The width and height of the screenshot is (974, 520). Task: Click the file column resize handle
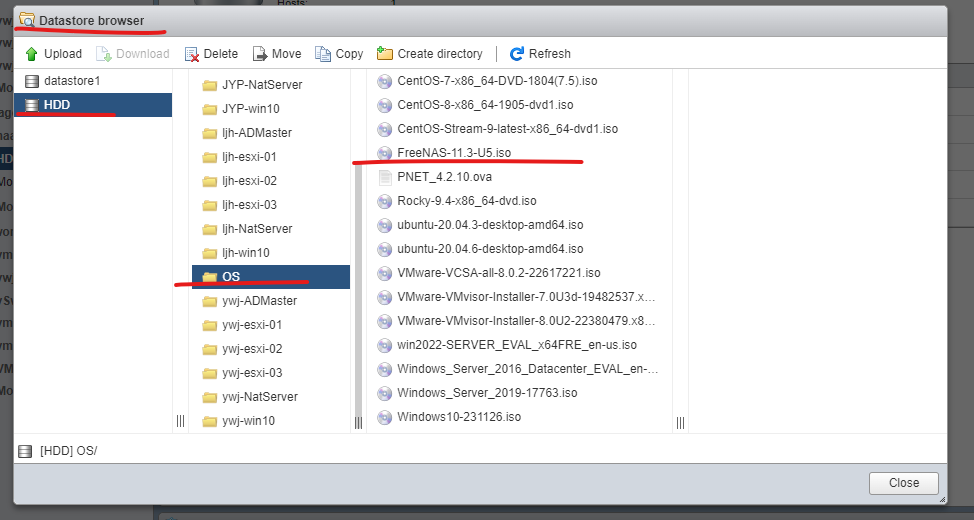[x=680, y=423]
